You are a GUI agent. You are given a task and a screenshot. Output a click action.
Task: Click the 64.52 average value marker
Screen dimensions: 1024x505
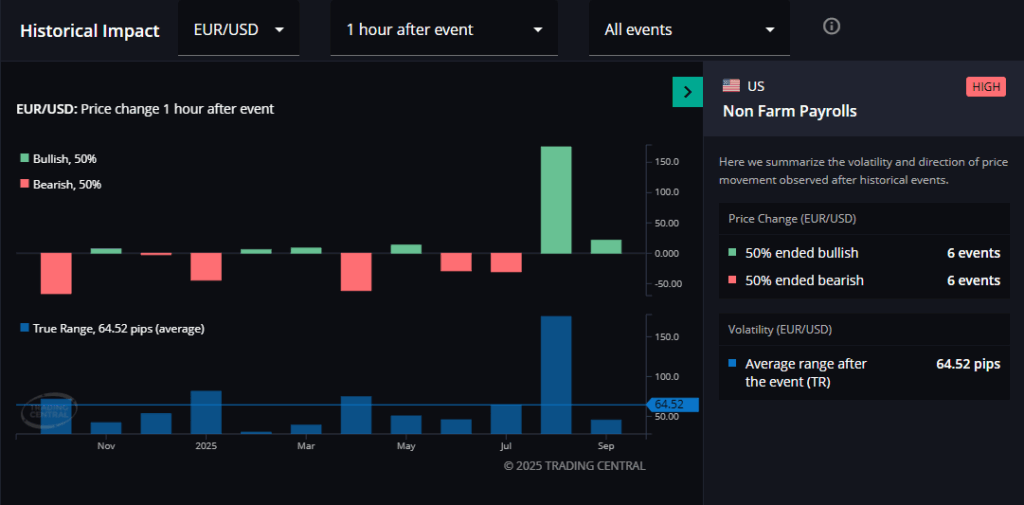pyautogui.click(x=669, y=404)
